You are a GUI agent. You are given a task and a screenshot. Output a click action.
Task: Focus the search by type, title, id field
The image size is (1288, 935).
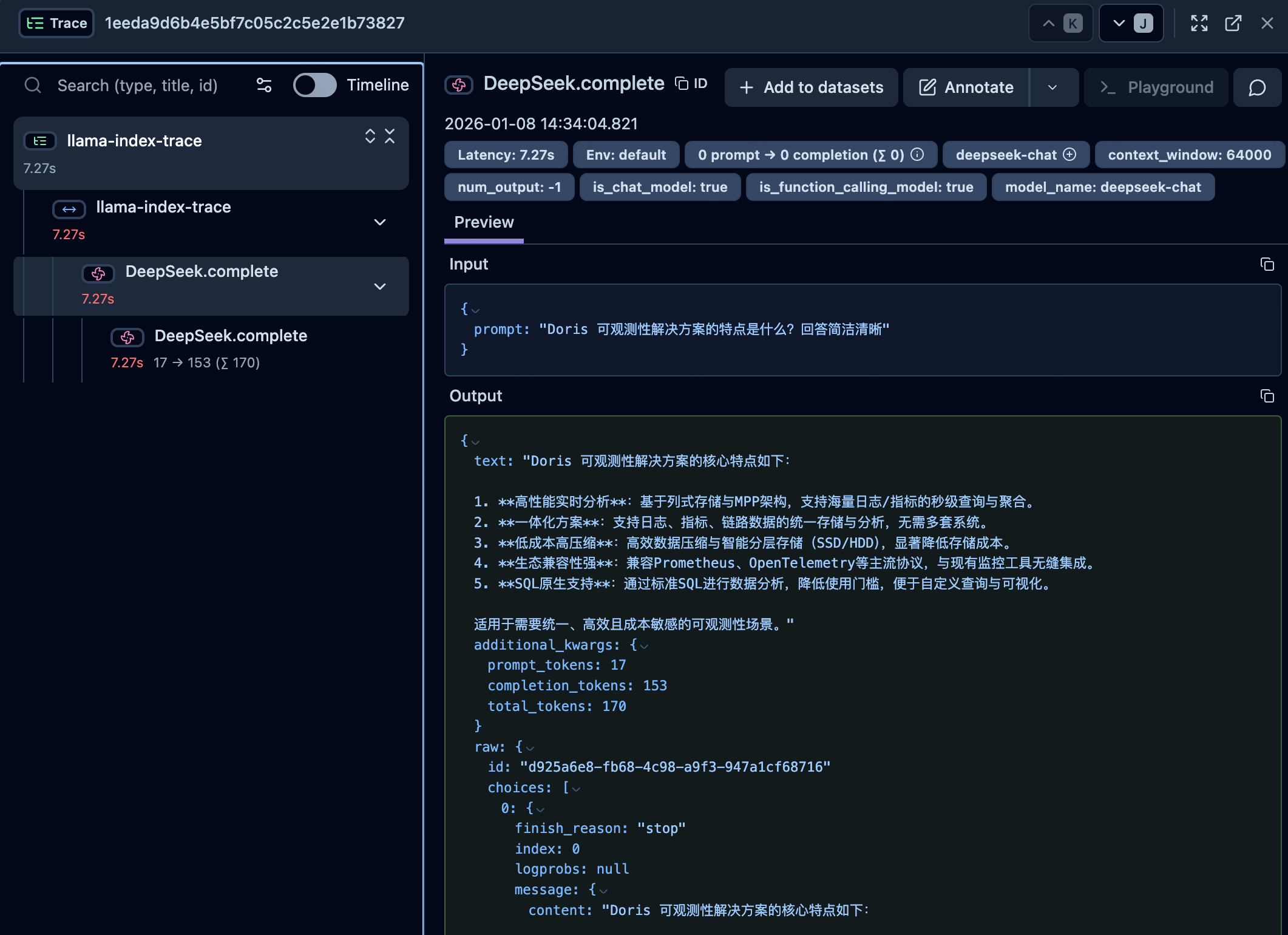138,85
